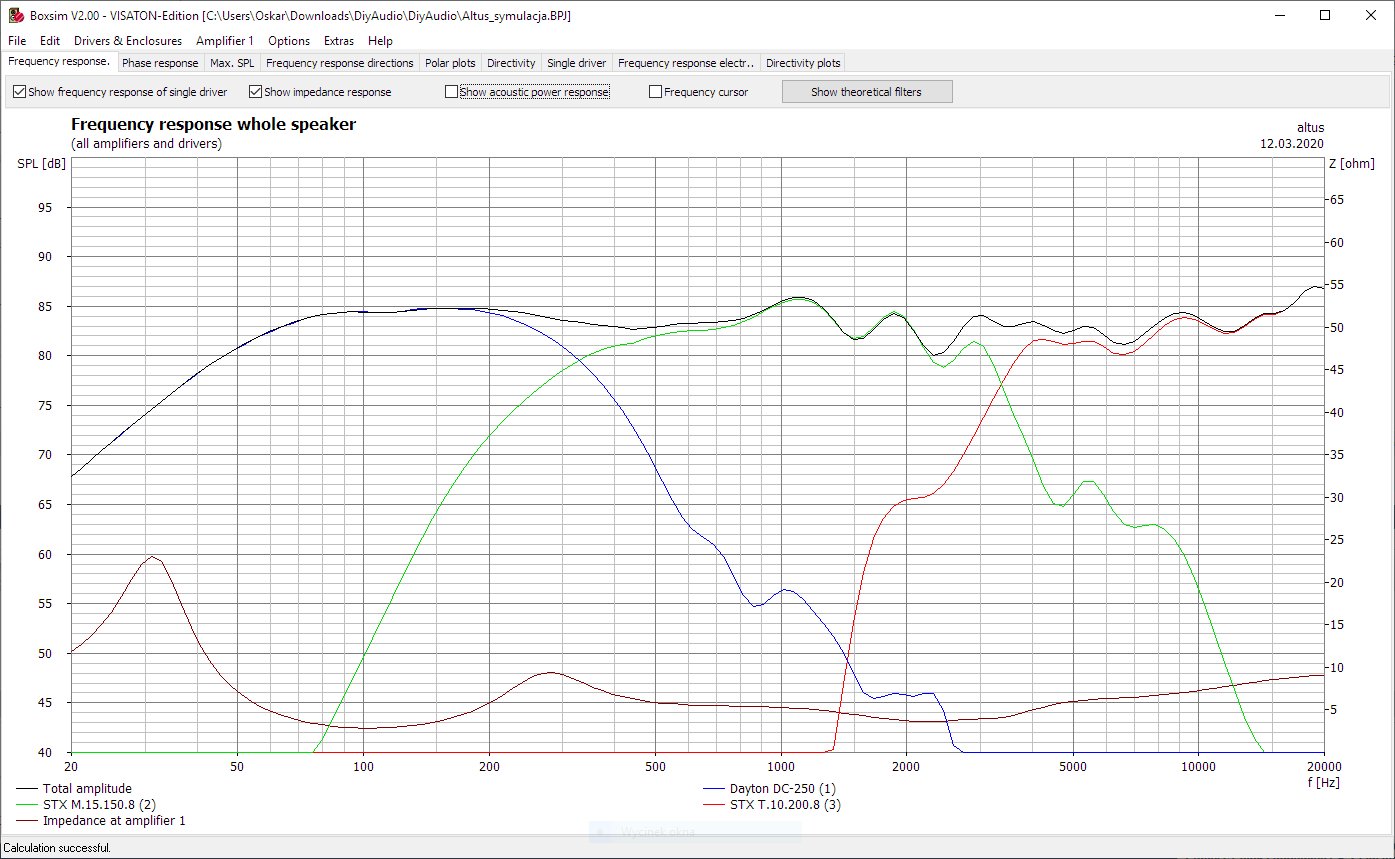Switch to the Max. SPL tab
Viewport: 1395px width, 859px height.
pos(232,63)
